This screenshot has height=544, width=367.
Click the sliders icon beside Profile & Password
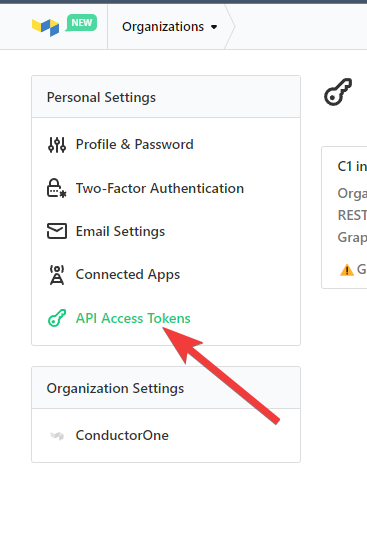(57, 145)
